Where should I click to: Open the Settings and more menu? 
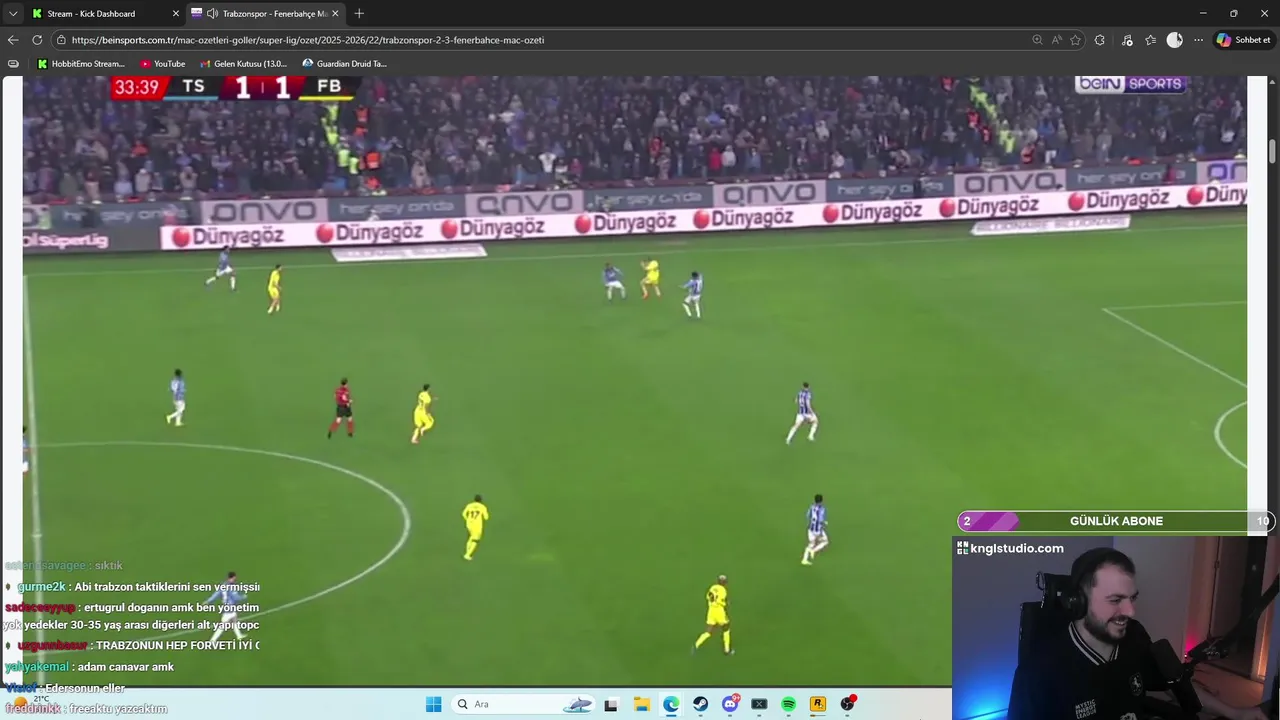[1198, 40]
